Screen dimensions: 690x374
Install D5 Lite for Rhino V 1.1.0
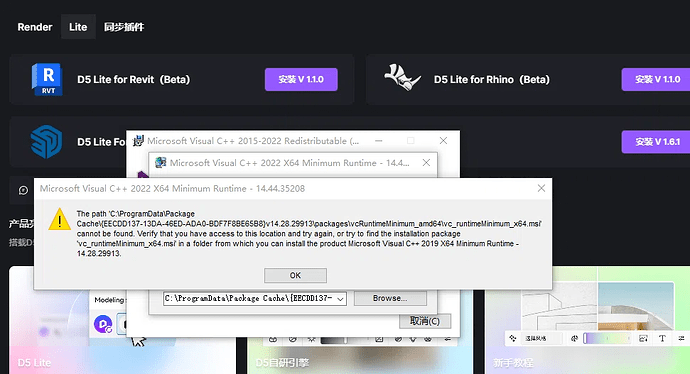pos(656,80)
